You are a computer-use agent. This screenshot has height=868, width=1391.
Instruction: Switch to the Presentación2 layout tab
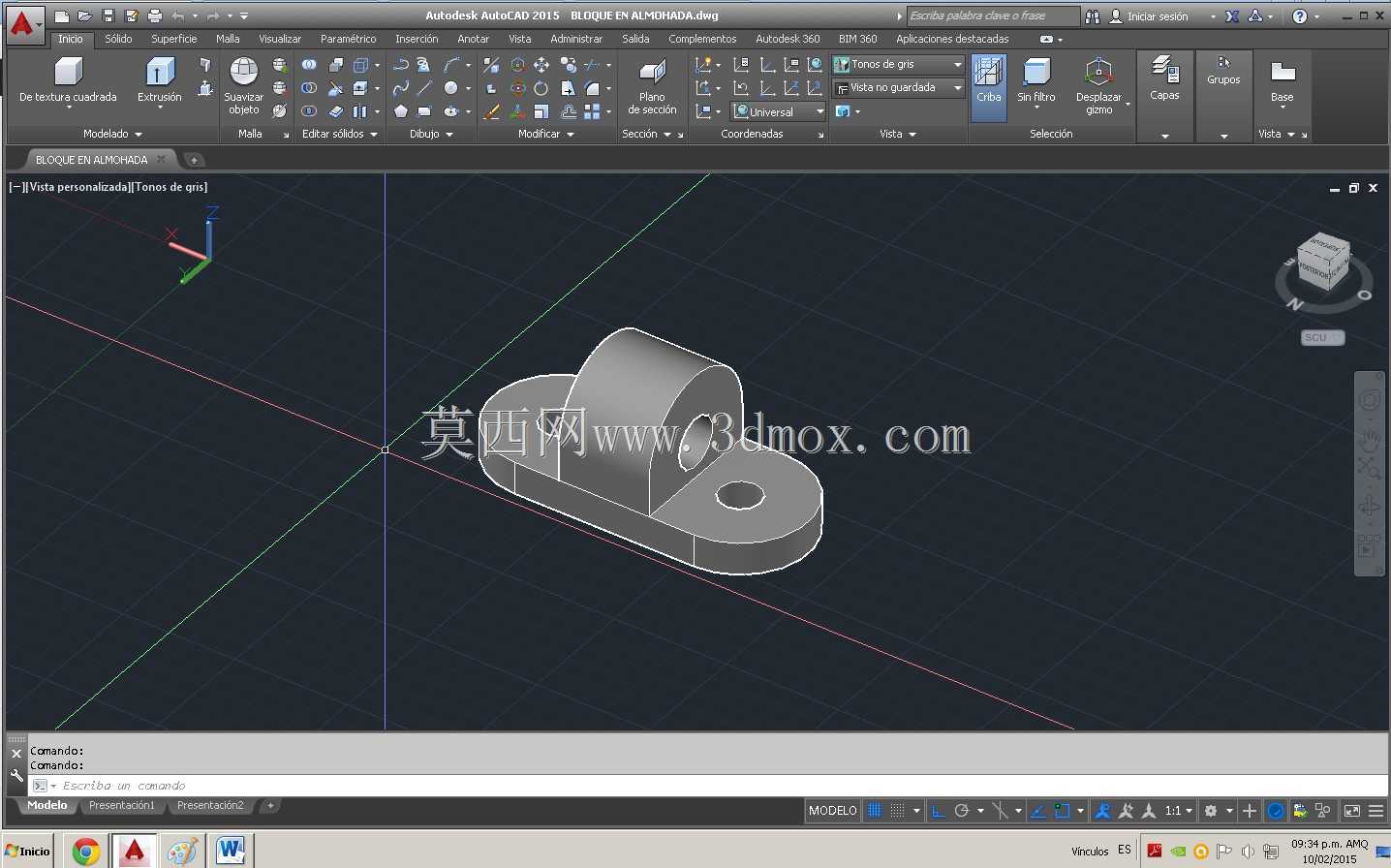210,806
